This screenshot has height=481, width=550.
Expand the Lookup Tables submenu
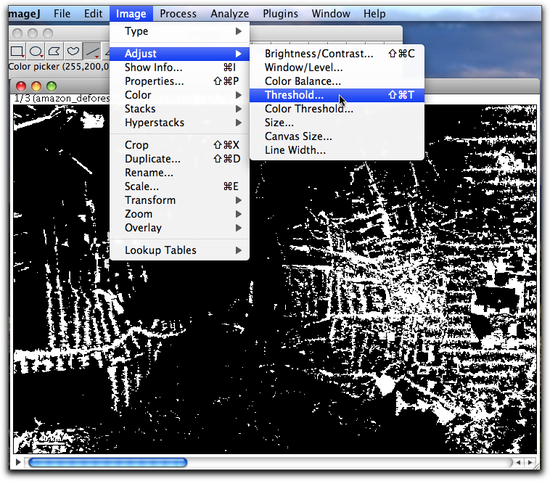pos(180,250)
